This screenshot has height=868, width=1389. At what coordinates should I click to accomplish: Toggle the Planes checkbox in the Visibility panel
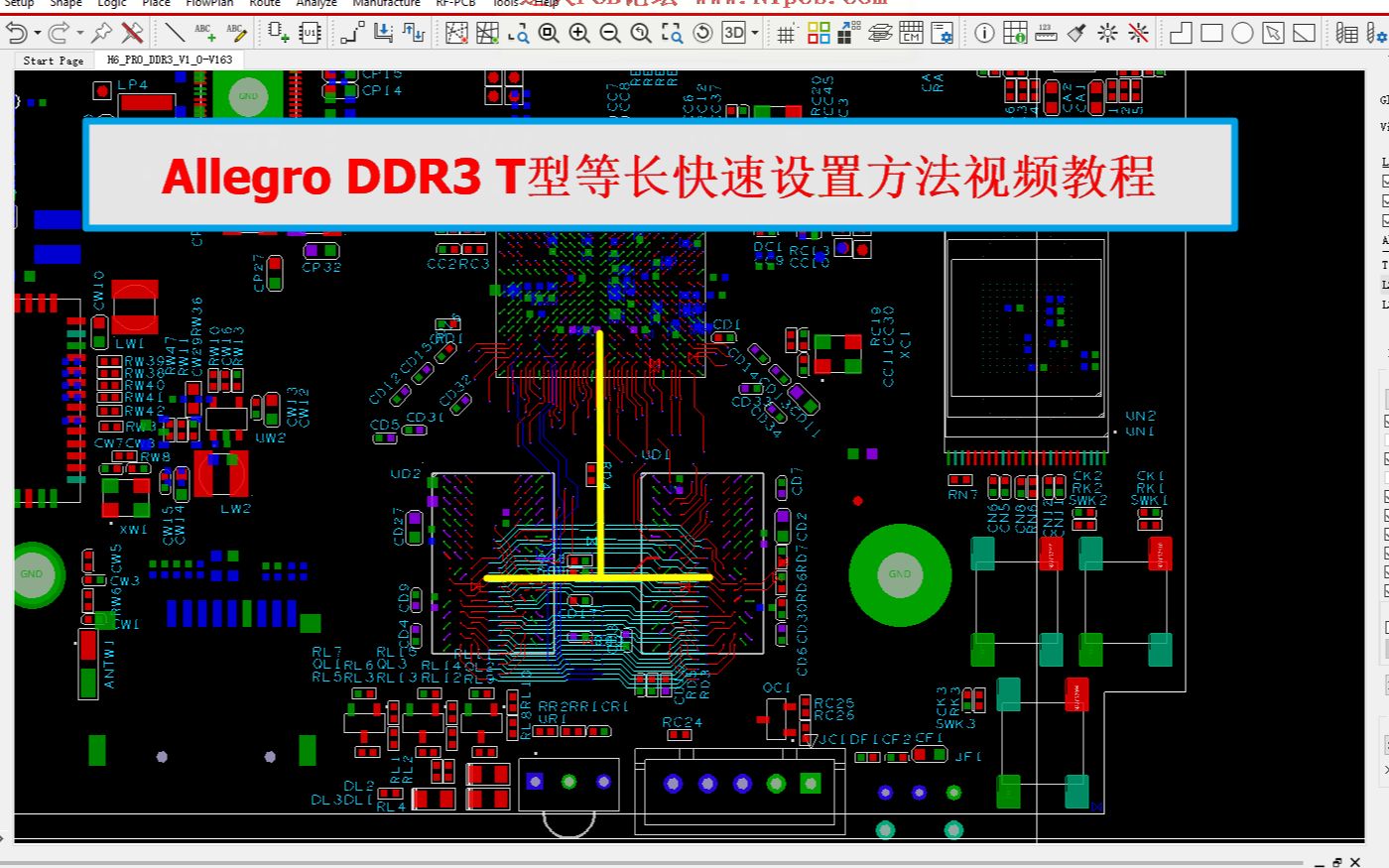(x=1380, y=200)
